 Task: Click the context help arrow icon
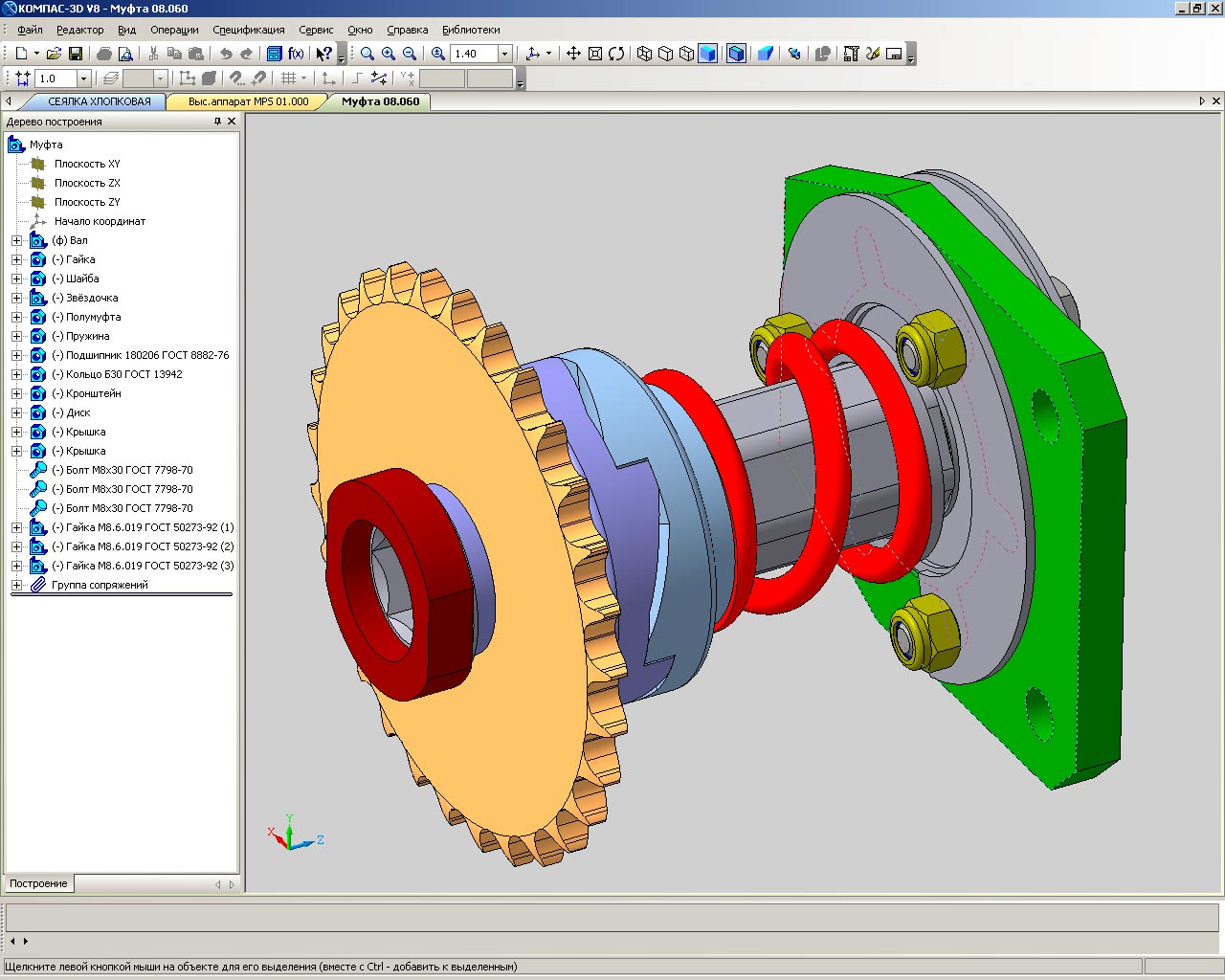(x=324, y=54)
